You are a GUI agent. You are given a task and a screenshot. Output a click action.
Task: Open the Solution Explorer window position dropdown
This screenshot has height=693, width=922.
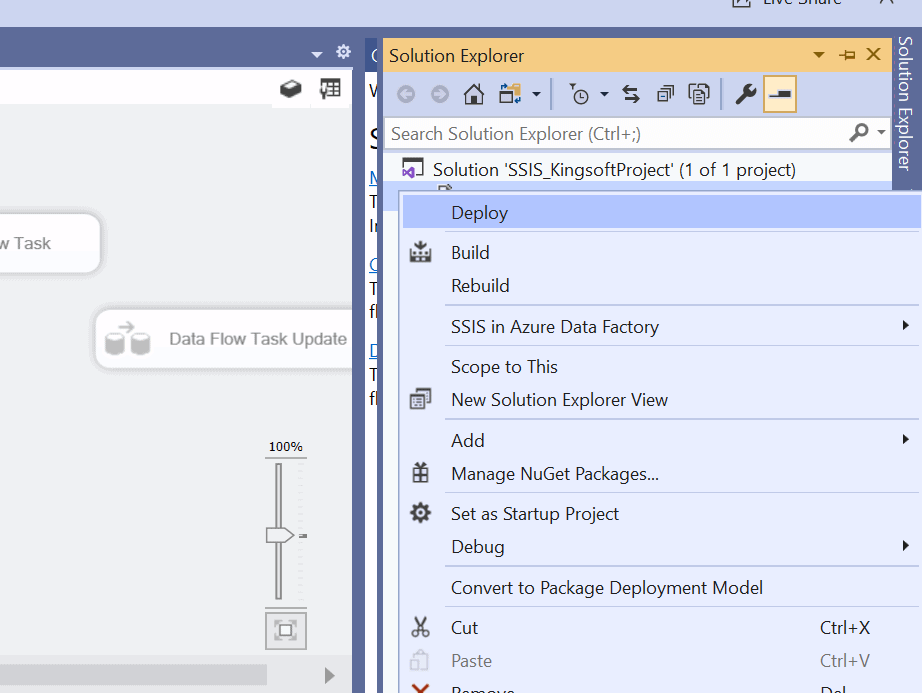tap(819, 55)
